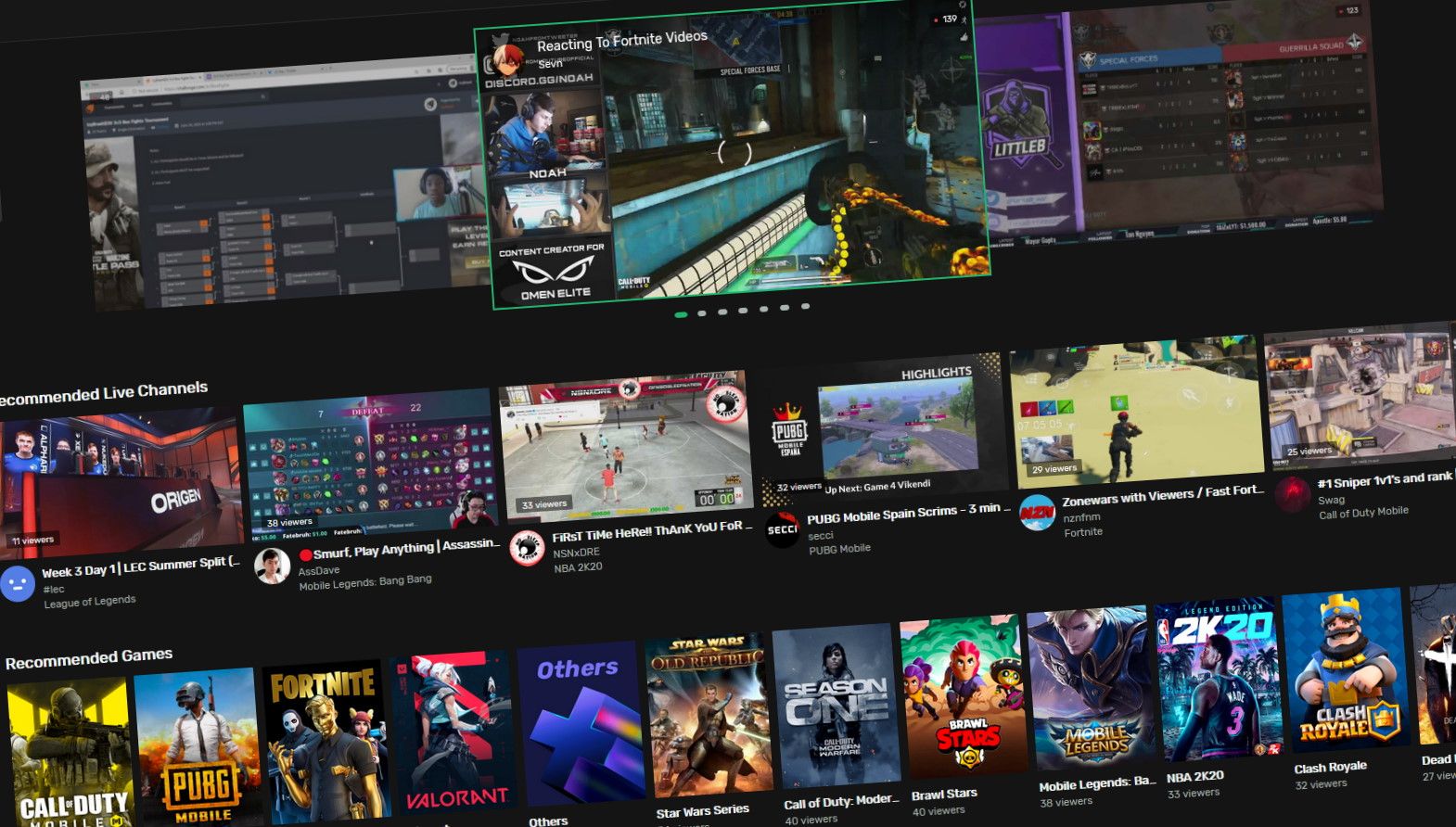Click NSNxDRE's channel avatar
Screen dimensions: 1456x827
[527, 548]
